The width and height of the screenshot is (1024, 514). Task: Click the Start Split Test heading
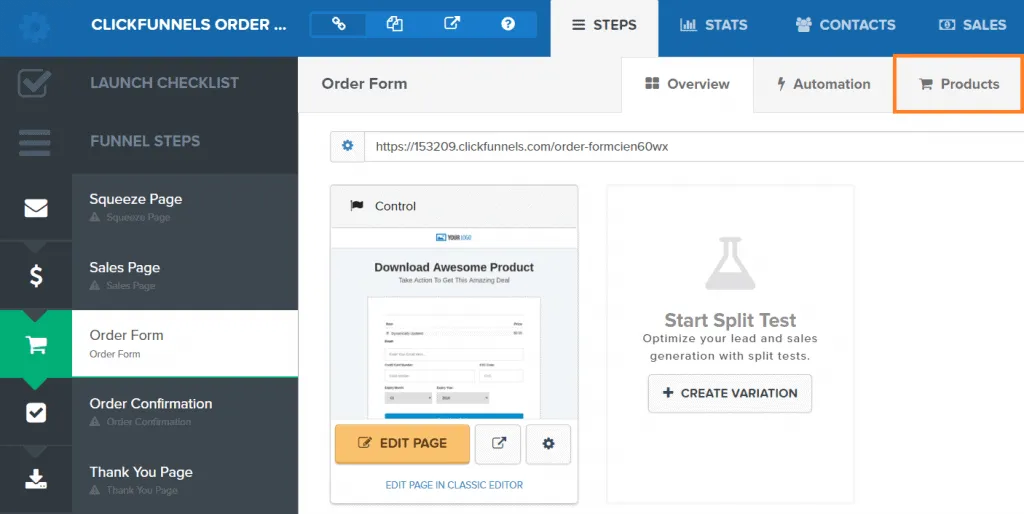[x=730, y=320]
